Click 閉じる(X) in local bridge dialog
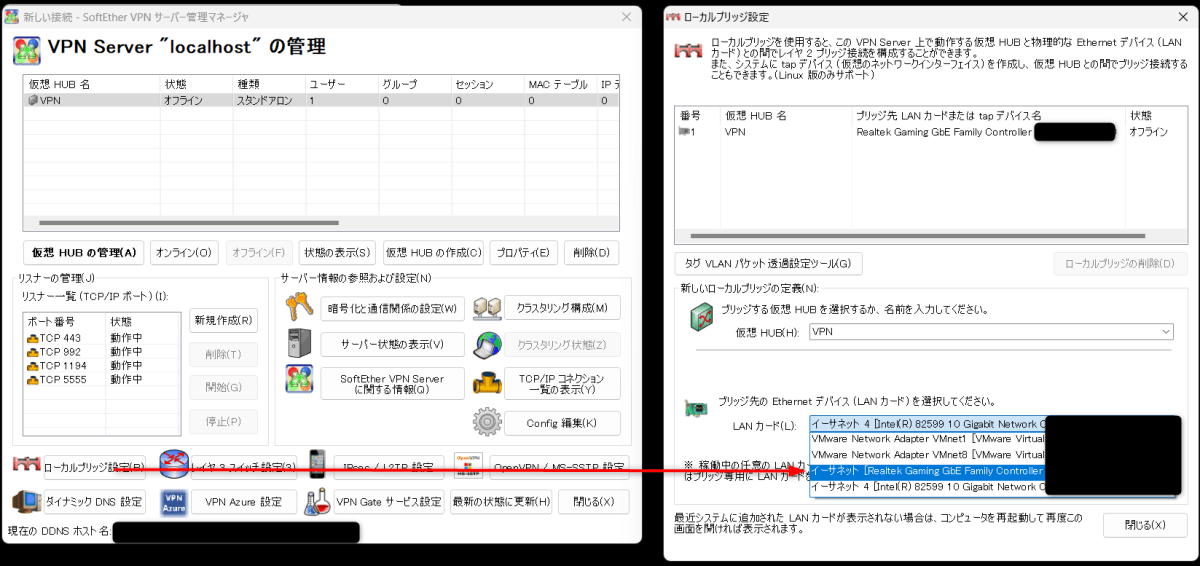Viewport: 1200px width, 566px height. coord(1144,525)
